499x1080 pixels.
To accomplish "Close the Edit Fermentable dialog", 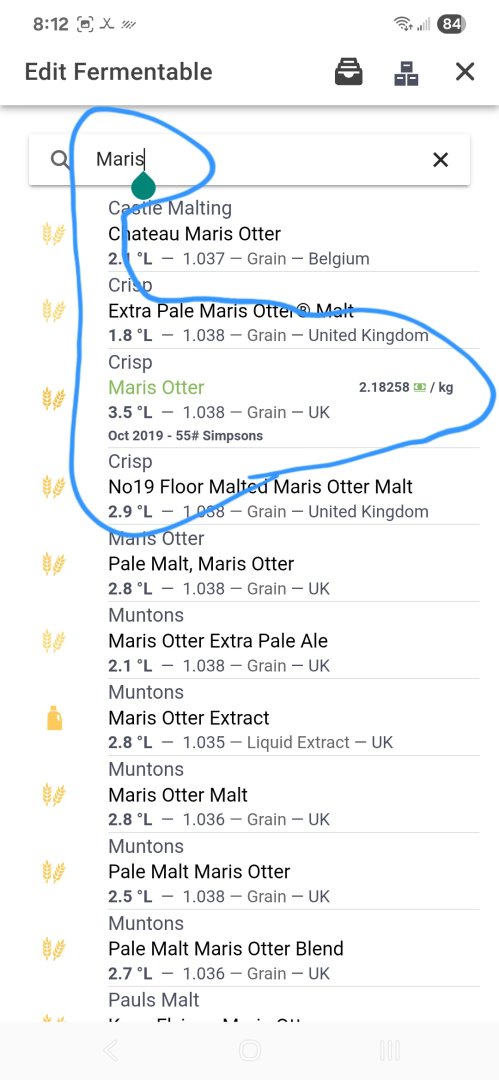I will pyautogui.click(x=465, y=72).
